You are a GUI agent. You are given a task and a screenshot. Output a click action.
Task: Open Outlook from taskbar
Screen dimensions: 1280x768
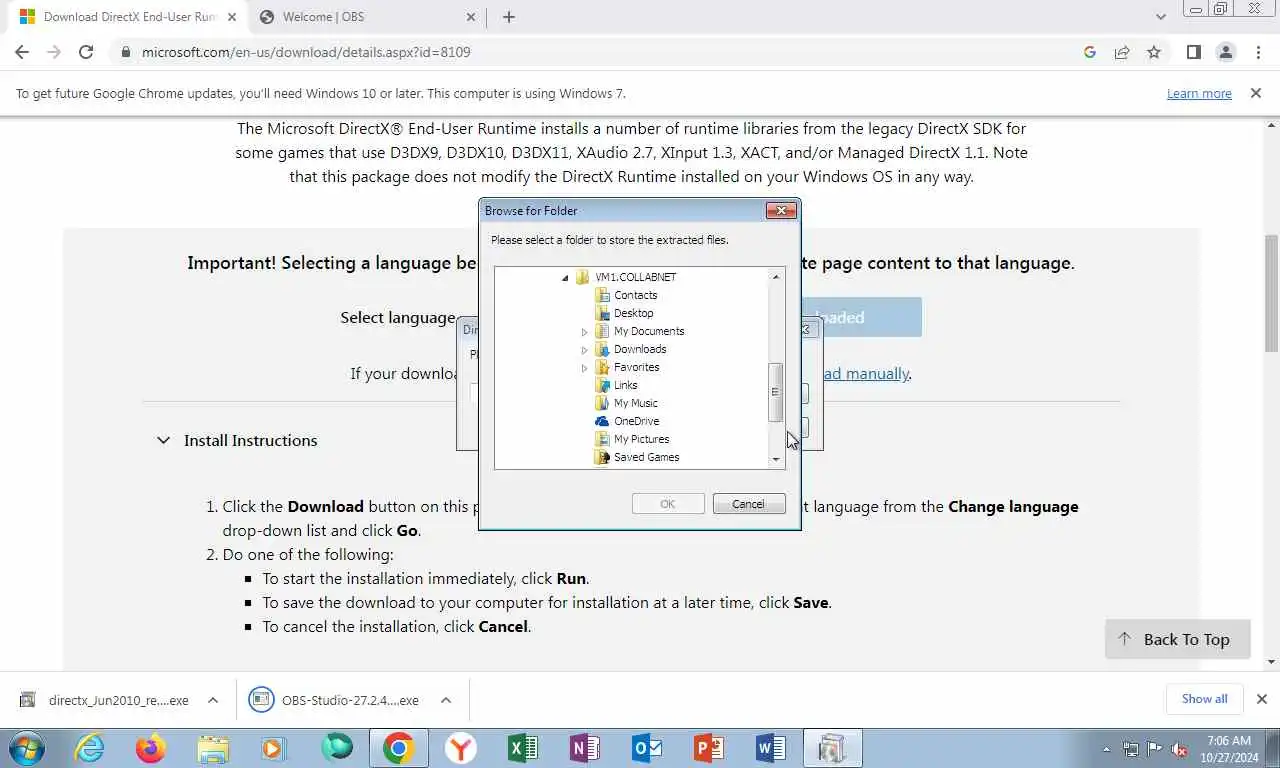(647, 748)
